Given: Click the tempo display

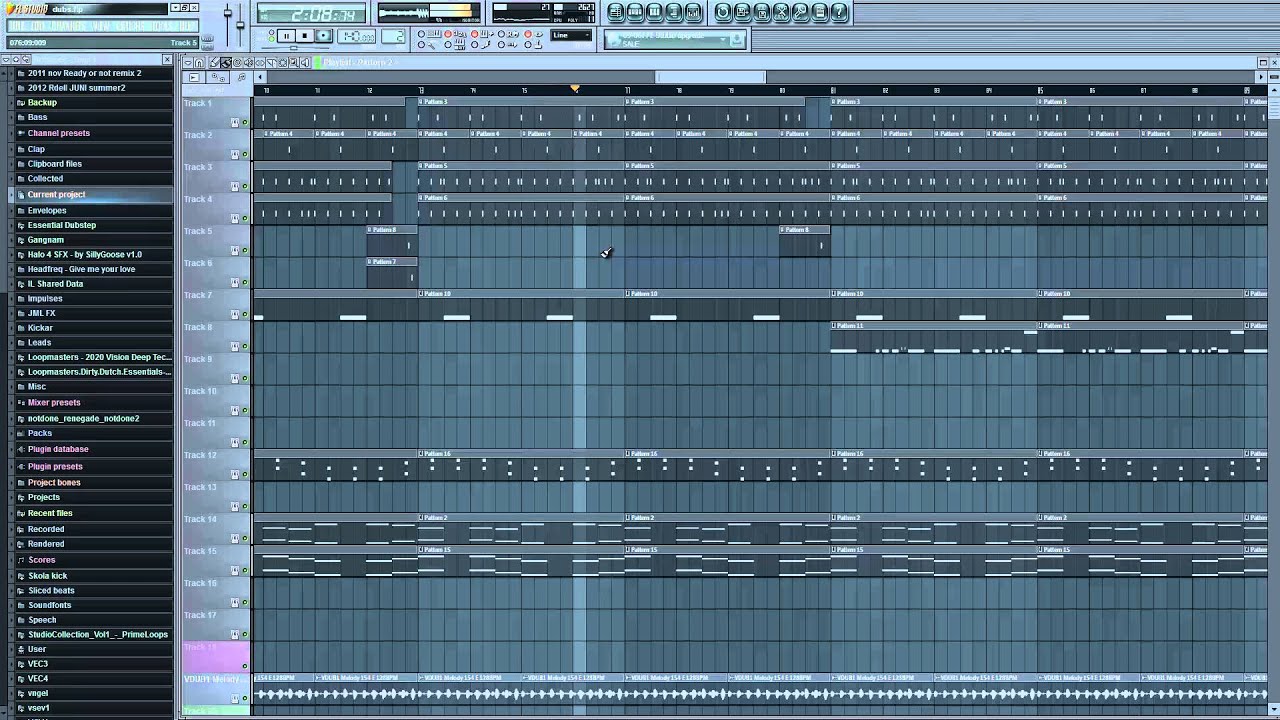Looking at the screenshot, I should tap(356, 36).
